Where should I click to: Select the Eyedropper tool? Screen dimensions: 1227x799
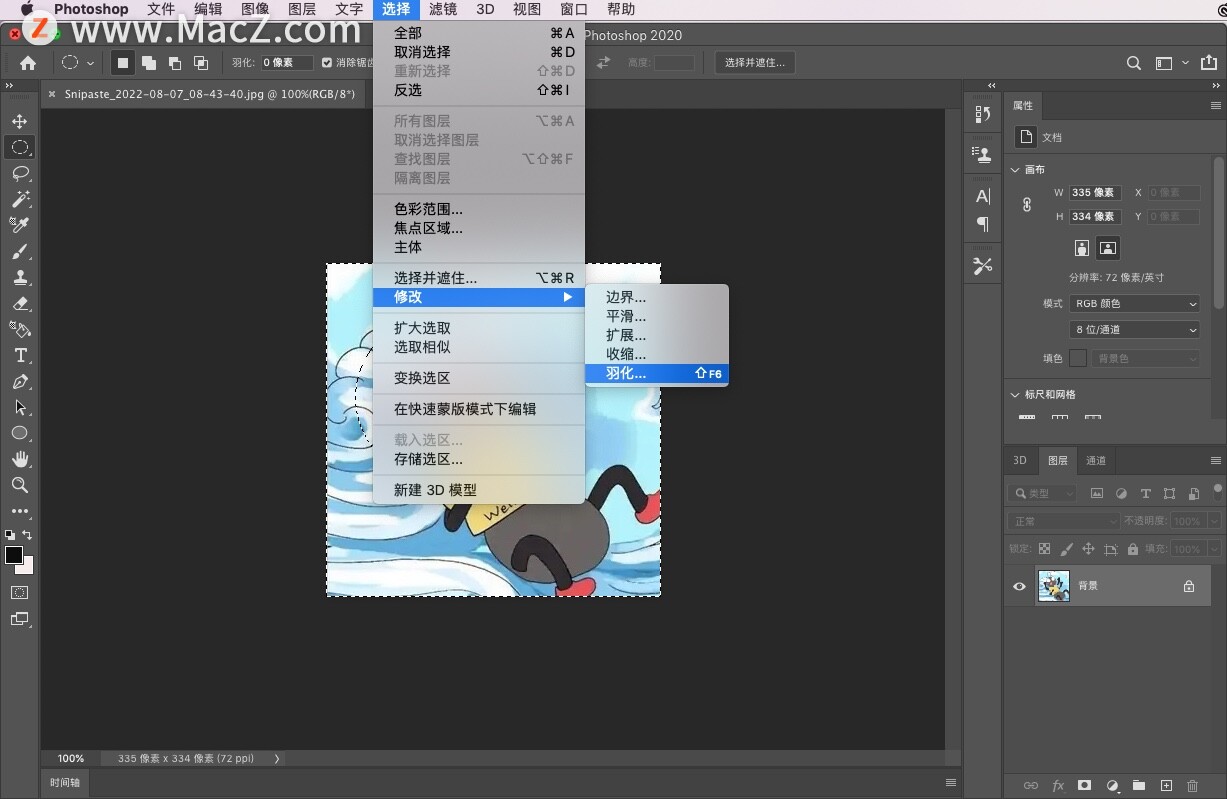point(20,225)
